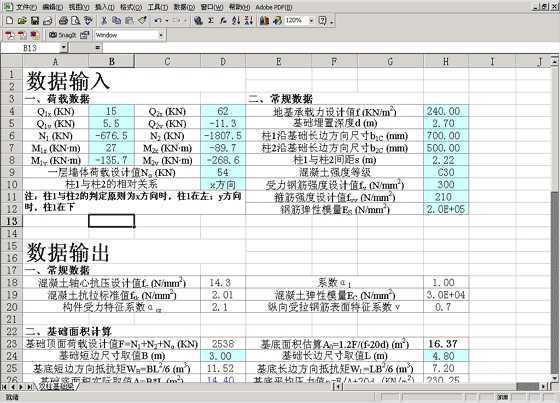560x403 pixels.
Task: Run the Spelling check icon
Action: click(88, 20)
